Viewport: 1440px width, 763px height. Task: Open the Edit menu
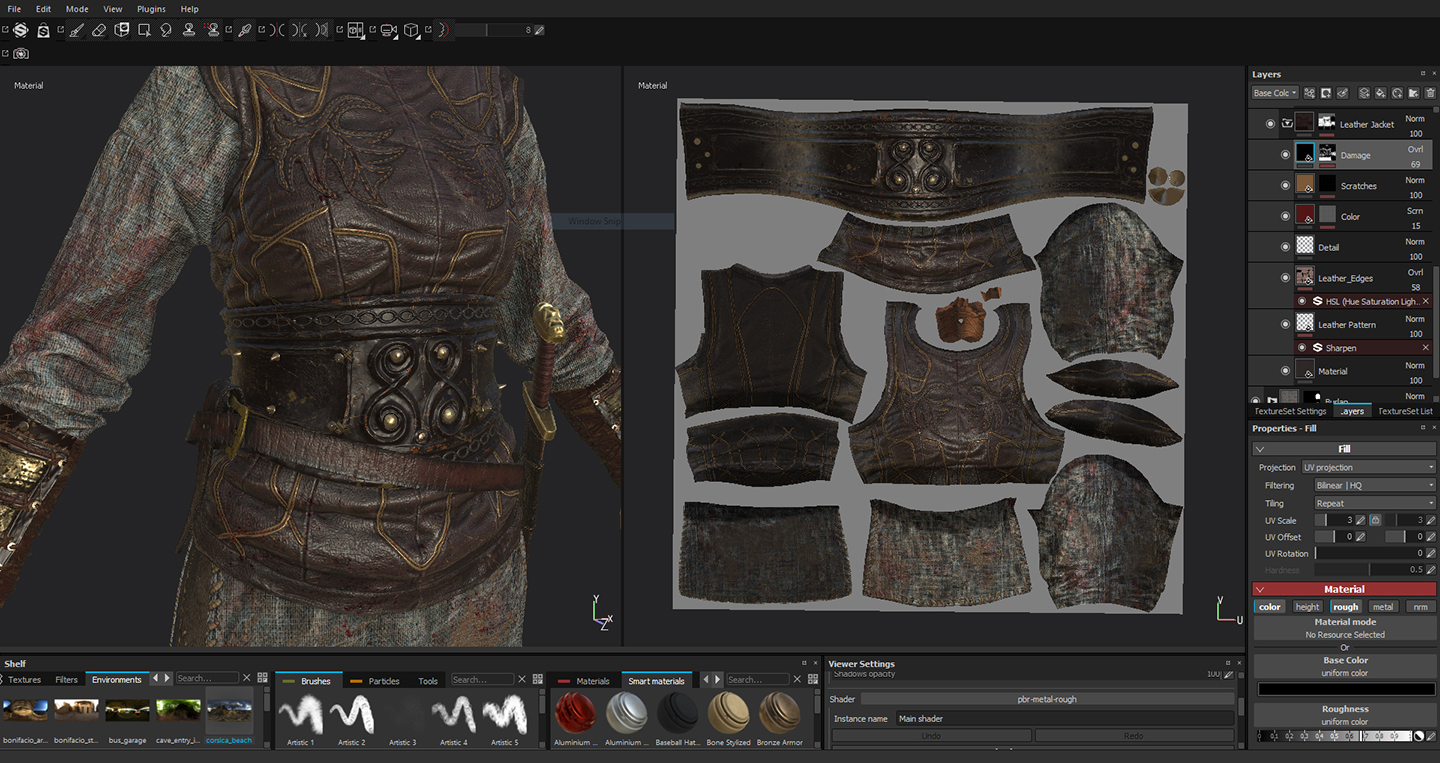(43, 9)
